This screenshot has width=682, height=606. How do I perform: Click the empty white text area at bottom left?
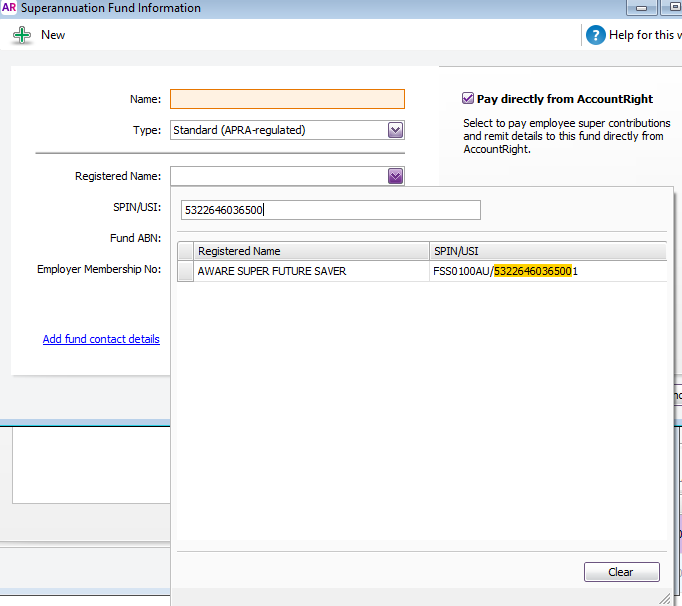coord(90,464)
